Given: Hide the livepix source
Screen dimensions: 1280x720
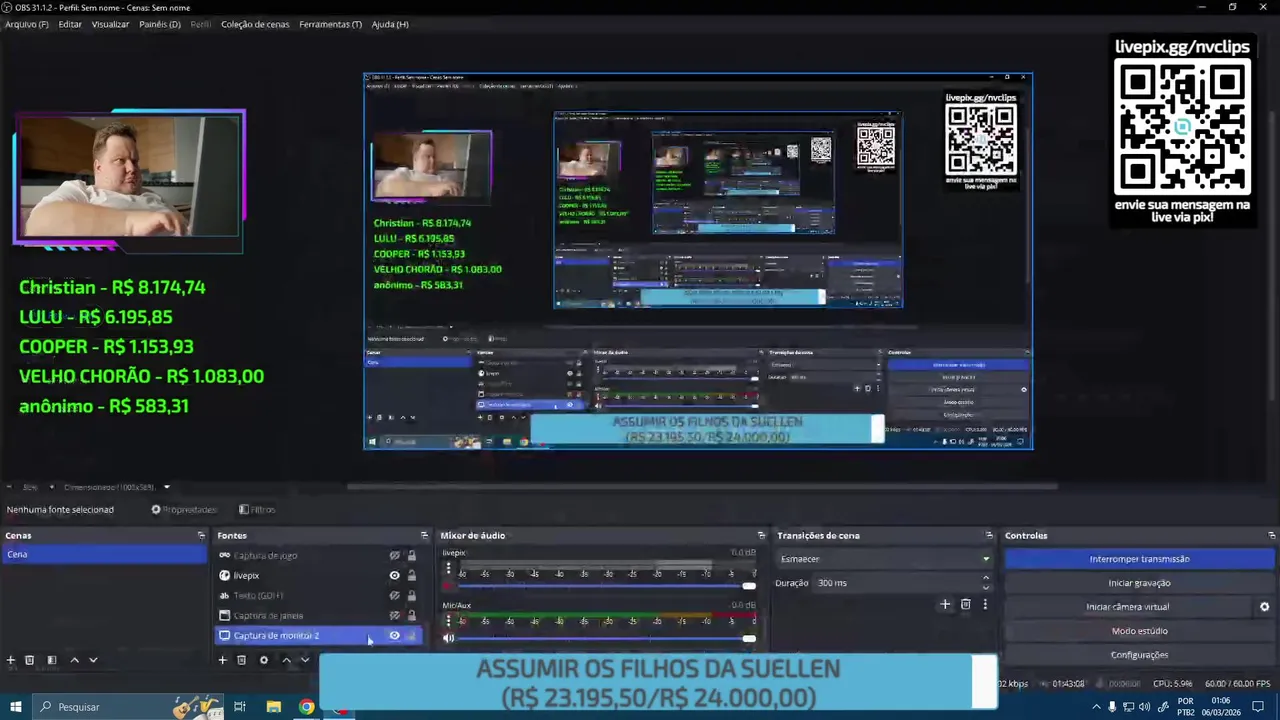Looking at the screenshot, I should 394,576.
